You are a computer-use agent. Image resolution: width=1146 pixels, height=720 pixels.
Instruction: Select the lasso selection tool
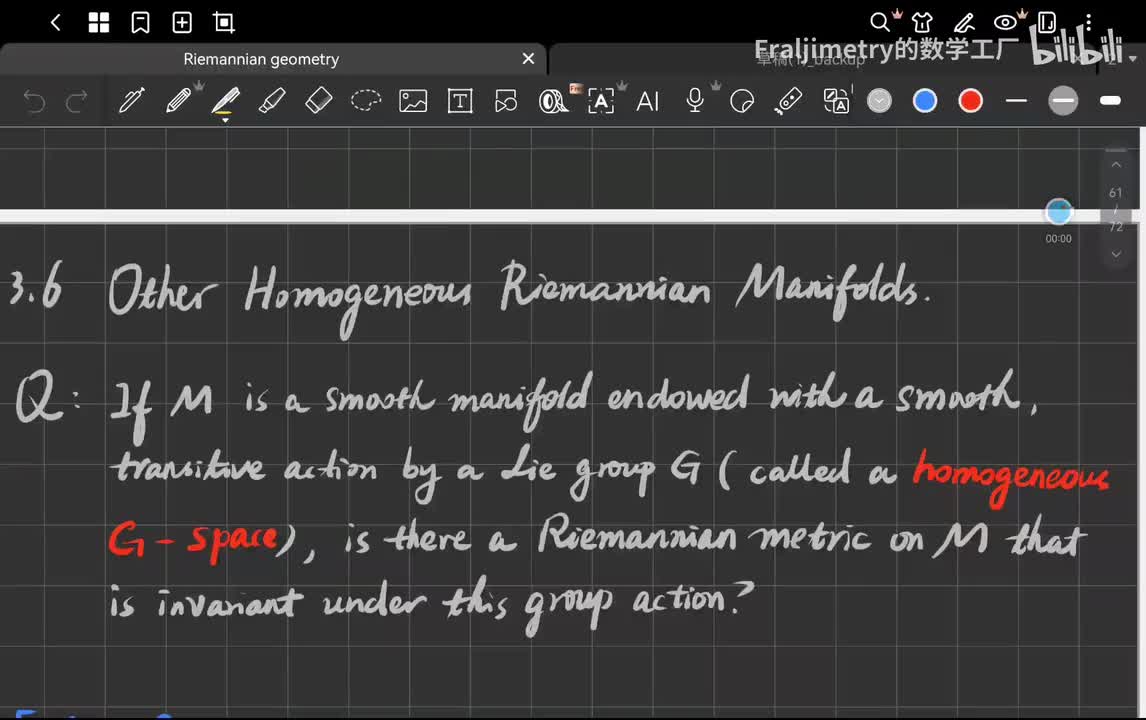tap(365, 101)
